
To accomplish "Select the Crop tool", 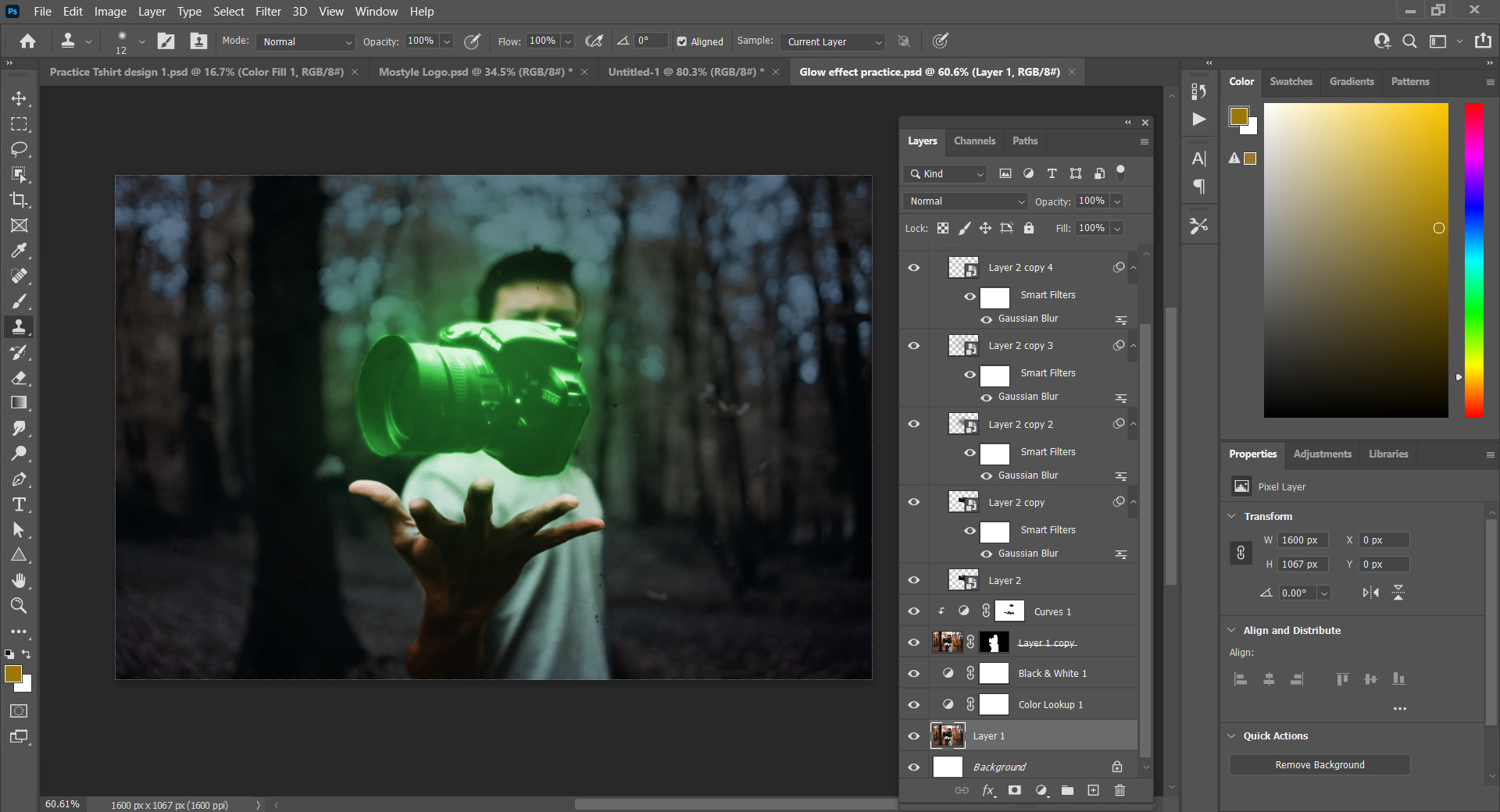I will click(19, 200).
